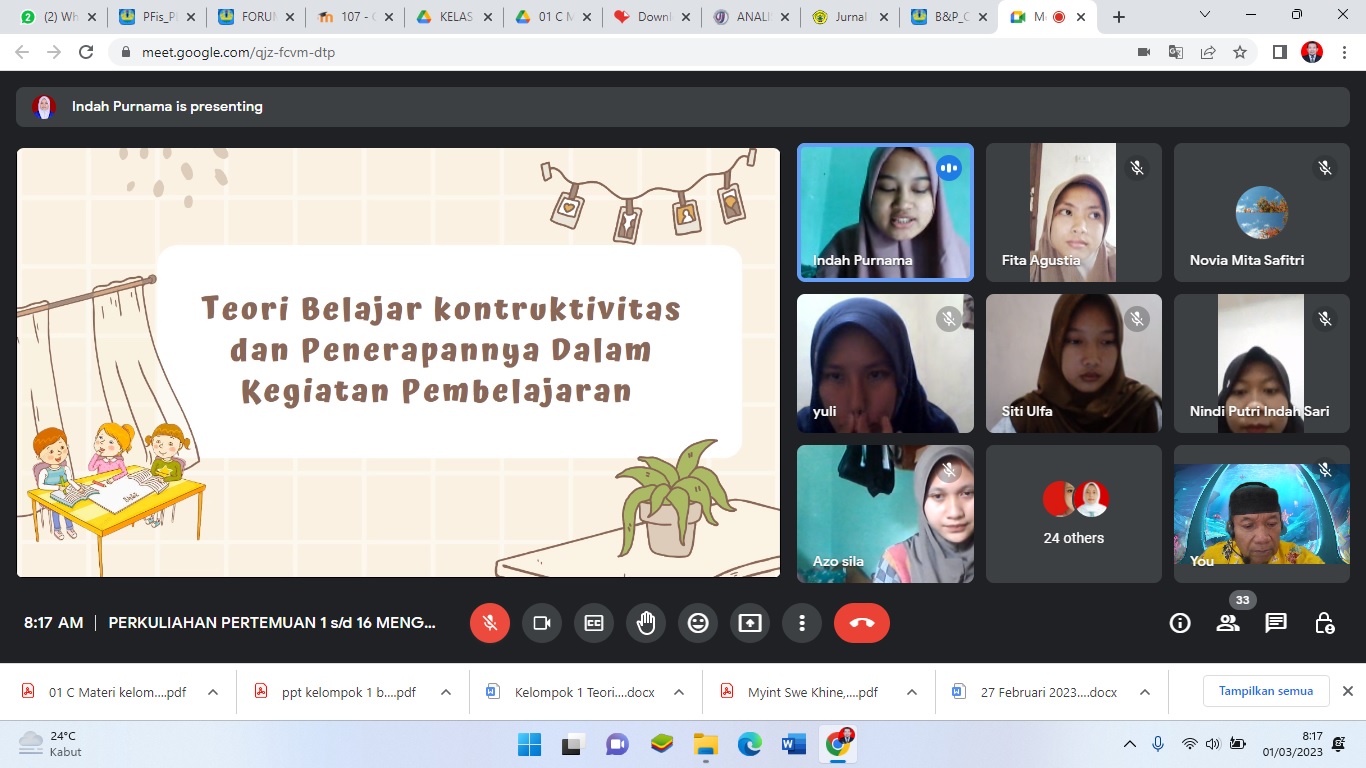This screenshot has height=768, width=1366.
Task: Toggle the camera off
Action: (542, 623)
